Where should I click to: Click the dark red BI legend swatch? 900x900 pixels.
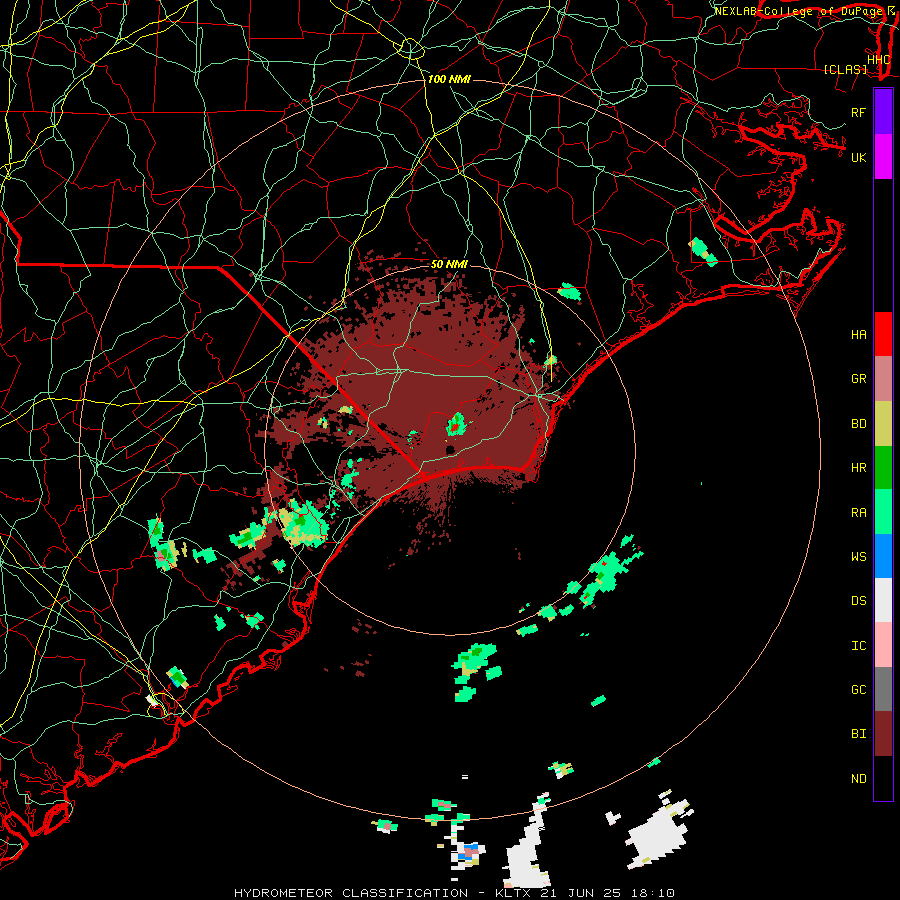tap(883, 734)
